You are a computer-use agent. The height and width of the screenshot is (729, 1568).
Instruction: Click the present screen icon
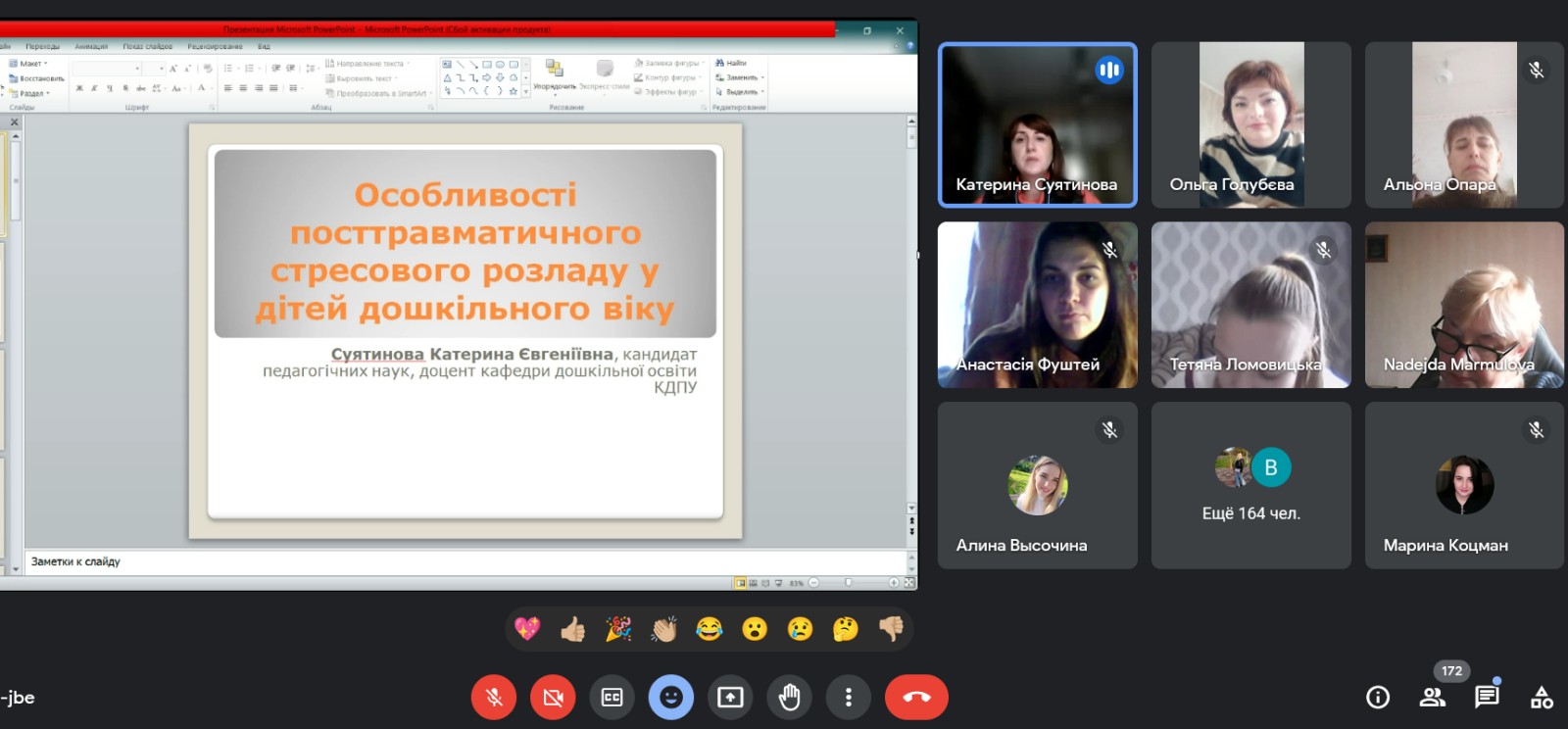click(730, 697)
